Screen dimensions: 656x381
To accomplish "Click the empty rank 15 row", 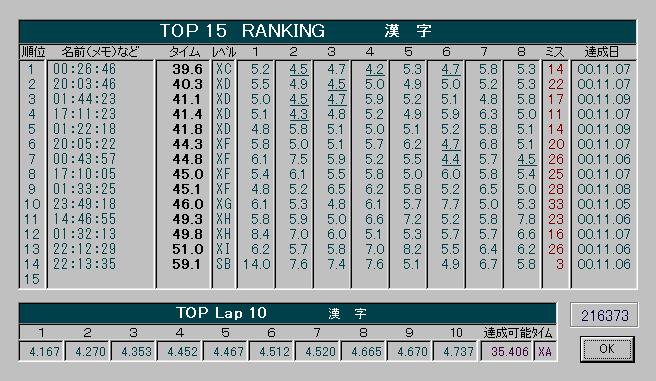I will point(328,279).
